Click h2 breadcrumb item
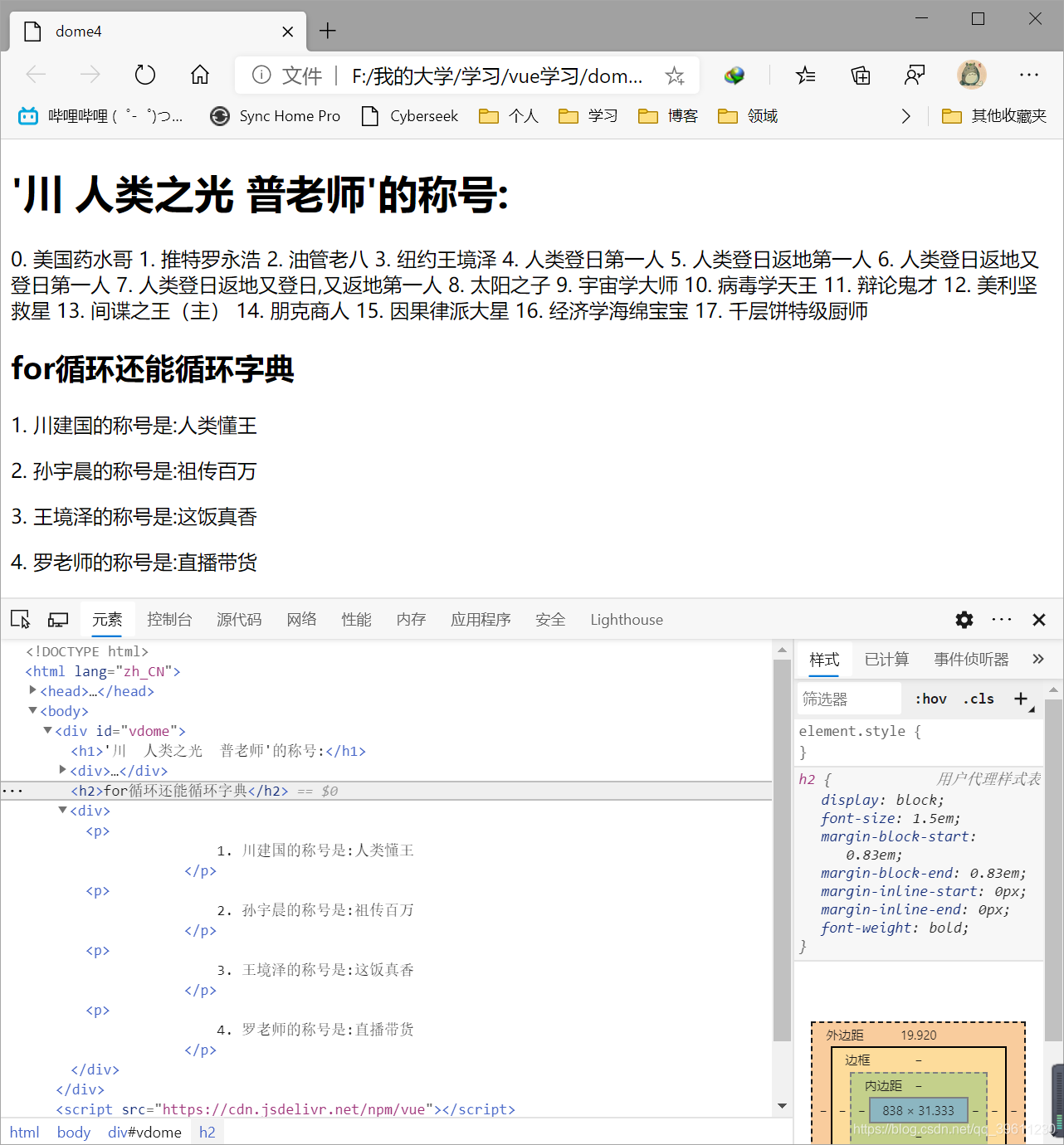Screen dimensions: 1064x1145 pyautogui.click(x=207, y=1132)
